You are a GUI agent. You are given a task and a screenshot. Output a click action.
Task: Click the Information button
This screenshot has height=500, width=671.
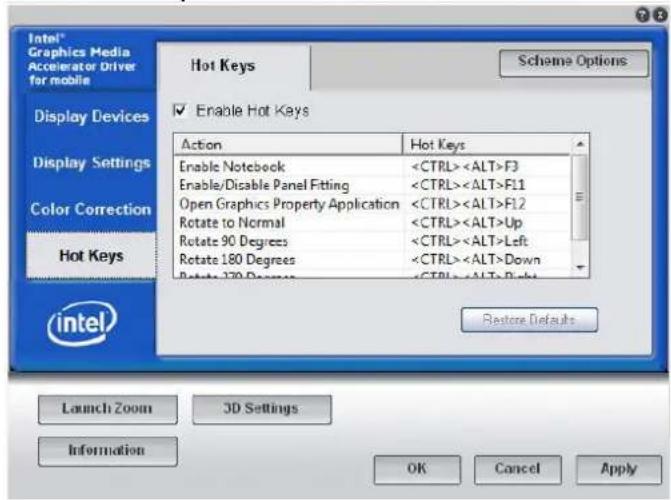point(107,451)
